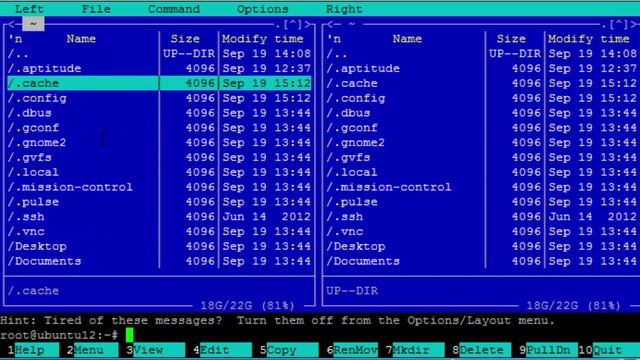Image resolution: width=640 pixels, height=360 pixels.
Task: Sort left panel by Size header
Action: [185, 39]
